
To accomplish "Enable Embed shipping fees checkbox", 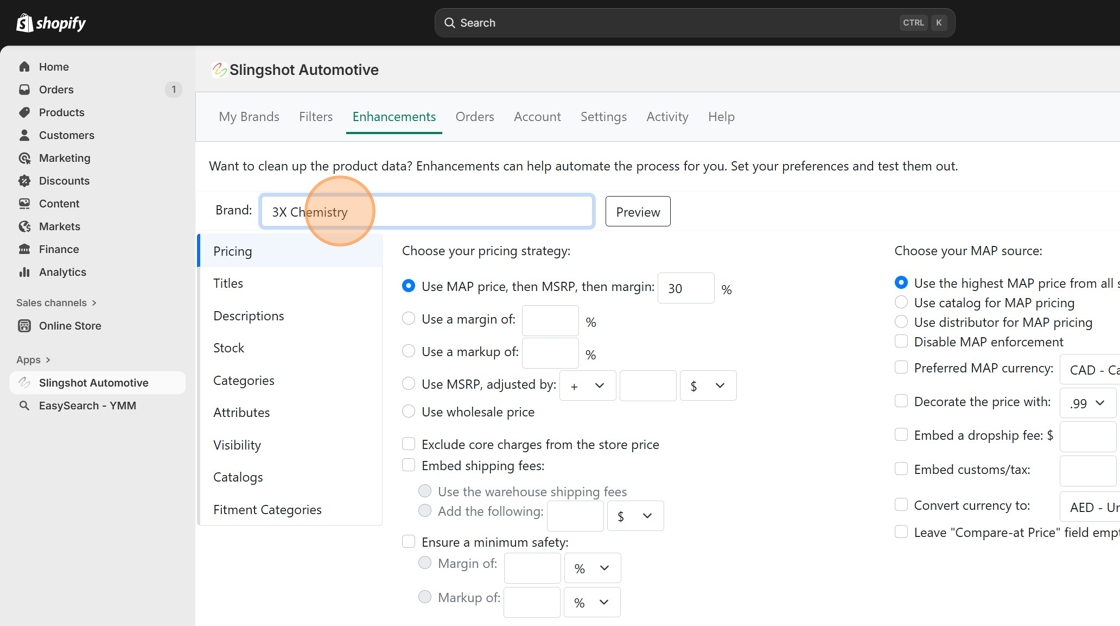I will 409,465.
